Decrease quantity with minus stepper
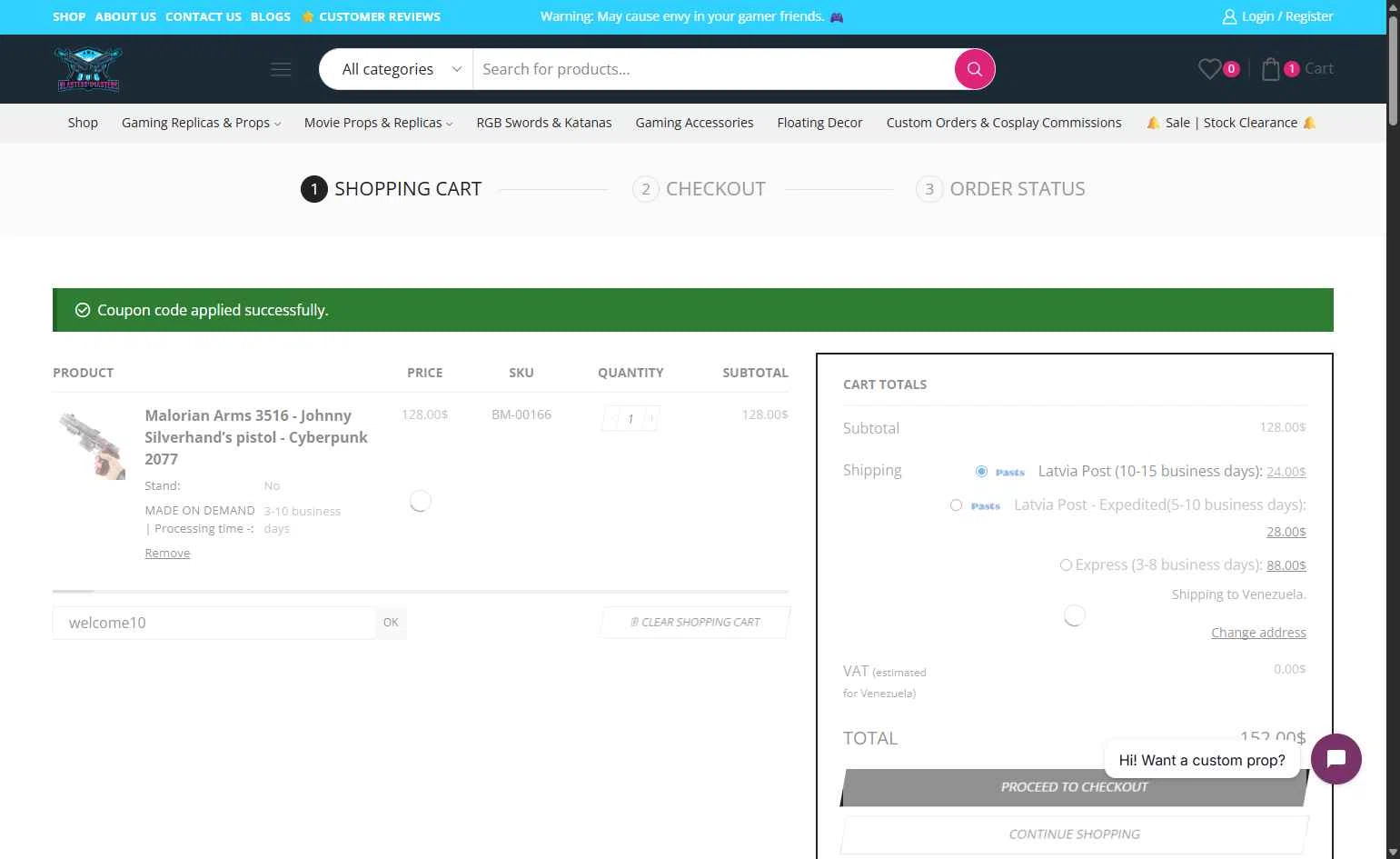Screen dimensions: 1400x859 coord(611,418)
